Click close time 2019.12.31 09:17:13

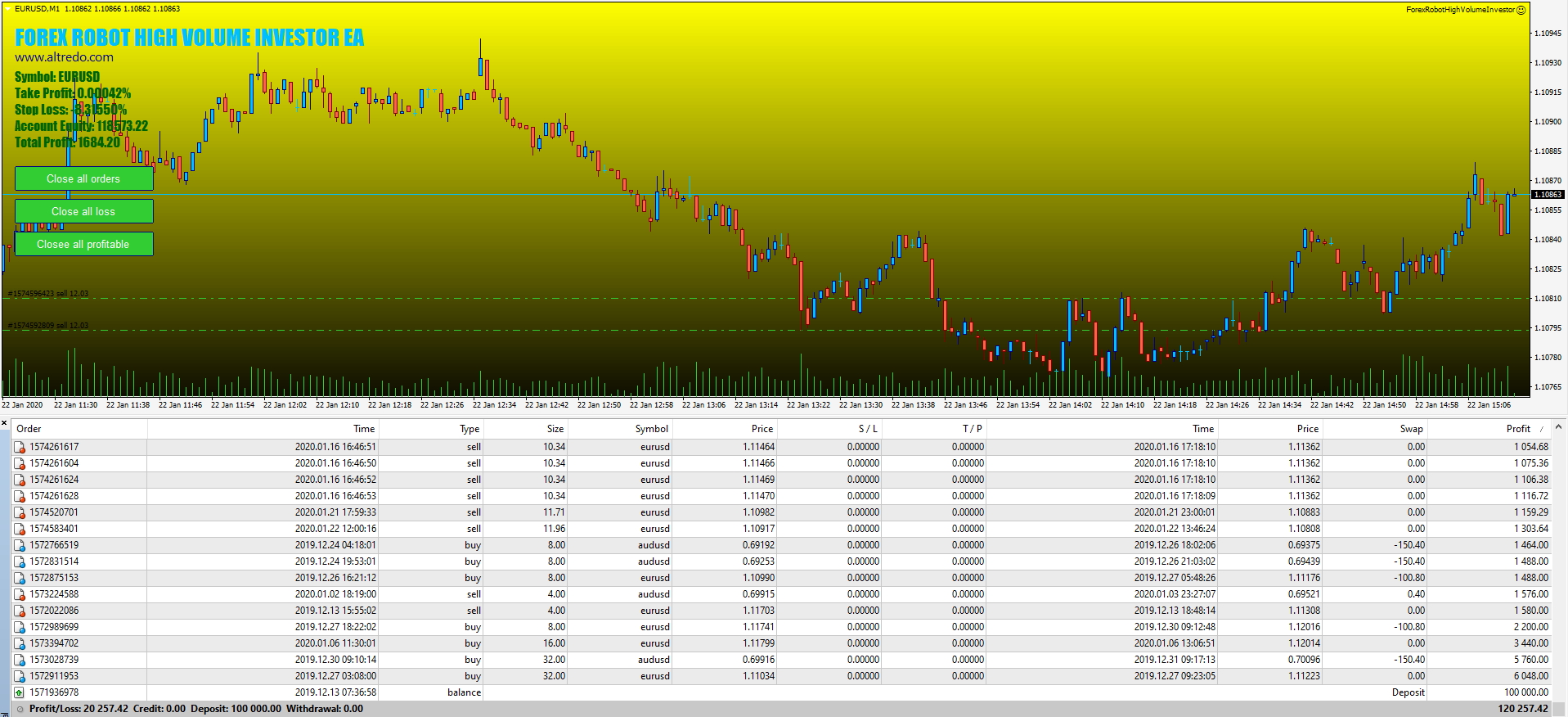[x=1175, y=660]
